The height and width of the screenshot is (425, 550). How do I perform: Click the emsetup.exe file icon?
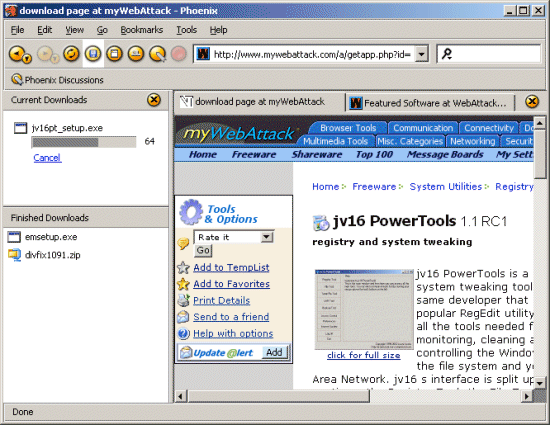click(14, 237)
